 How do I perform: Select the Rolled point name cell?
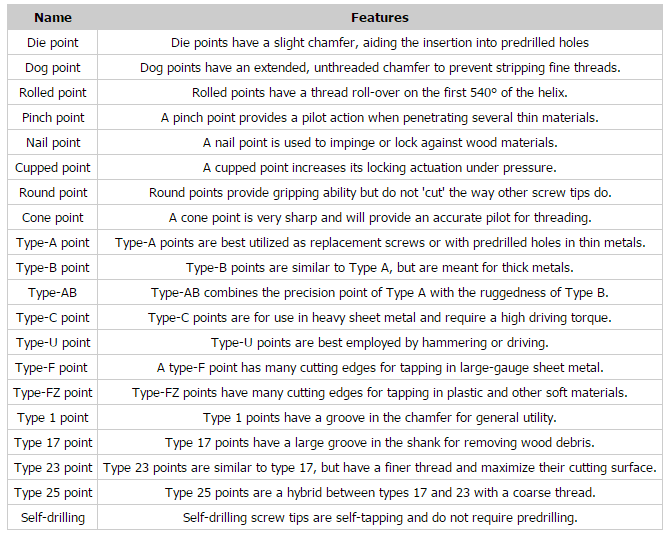tap(52, 93)
